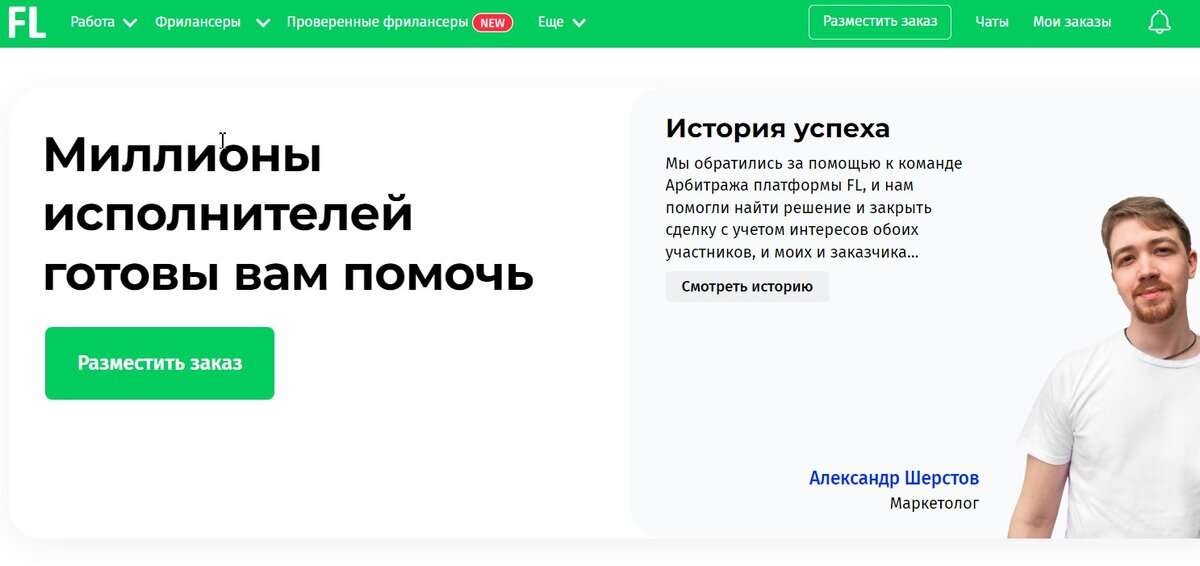Screen dimensions: 1200x566
Task: Click the Миллионы исполнителей headline
Action: coord(288,215)
